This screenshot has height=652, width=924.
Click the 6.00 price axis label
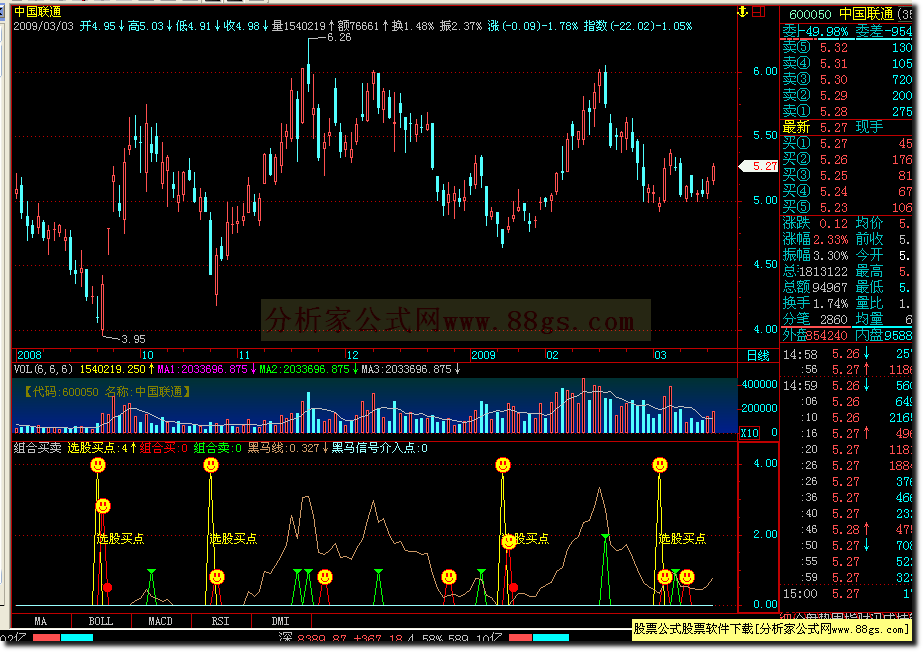(x=765, y=71)
